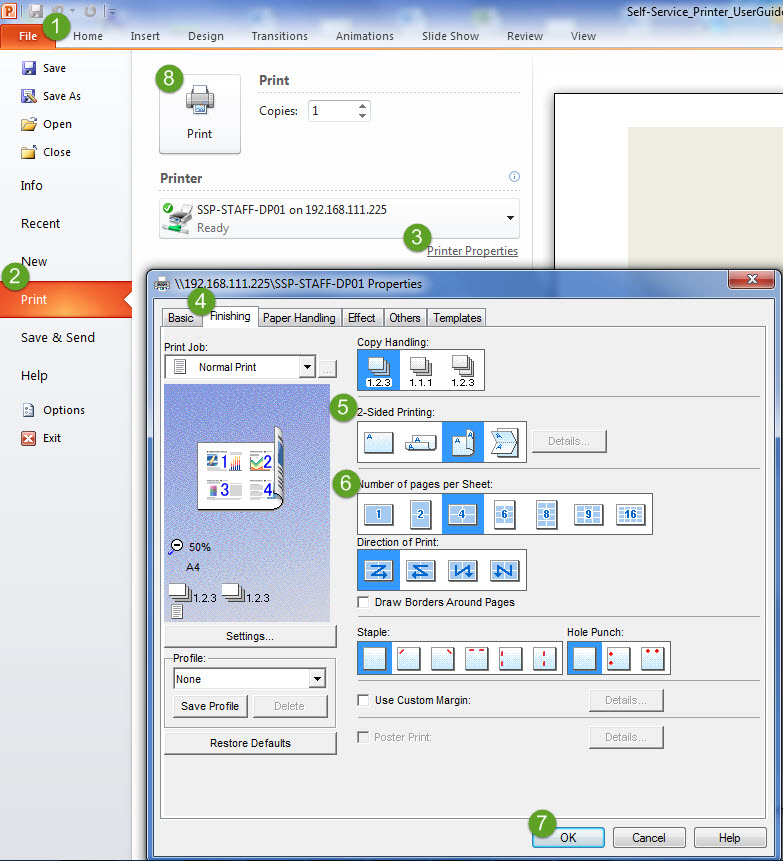Tick the Use Custom Margin checkbox
The height and width of the screenshot is (861, 783).
(x=364, y=700)
